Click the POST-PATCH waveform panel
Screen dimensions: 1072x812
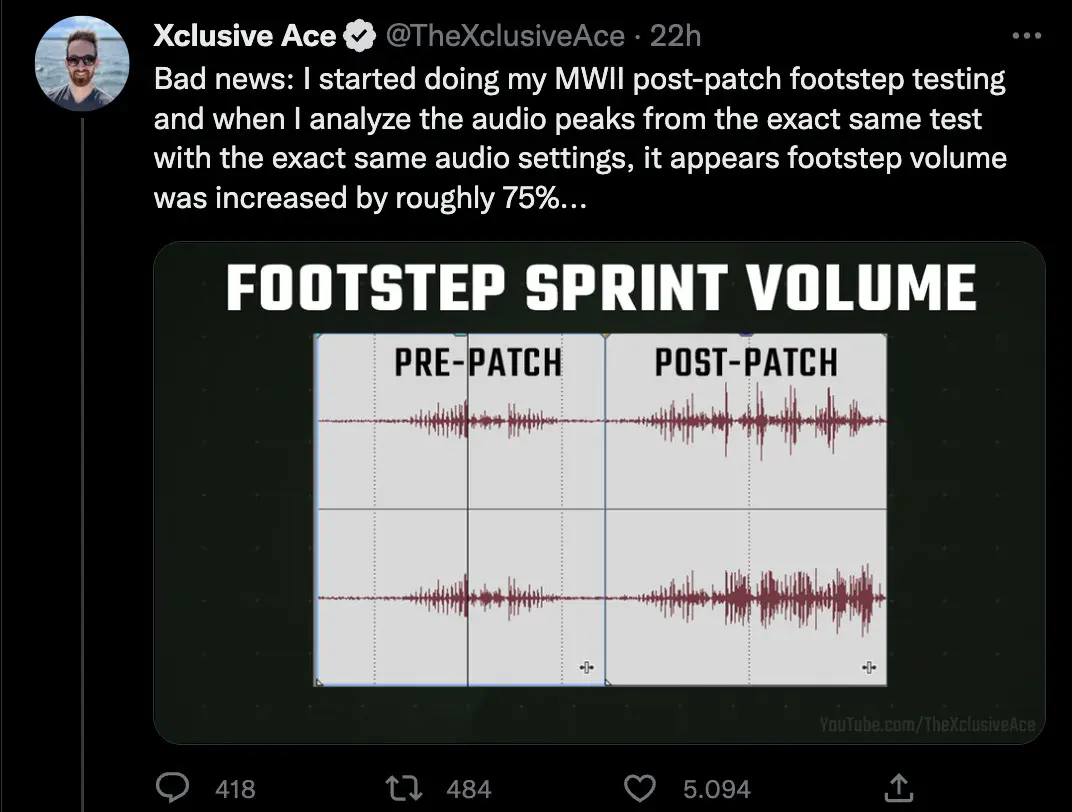[x=746, y=509]
